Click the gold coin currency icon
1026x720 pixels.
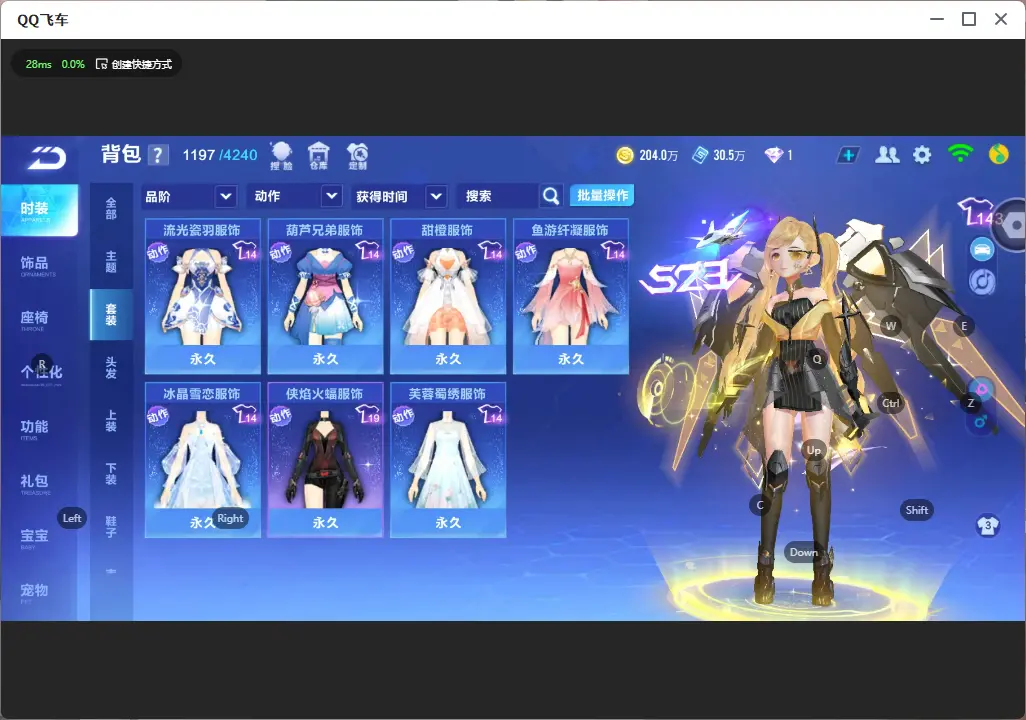coord(625,155)
